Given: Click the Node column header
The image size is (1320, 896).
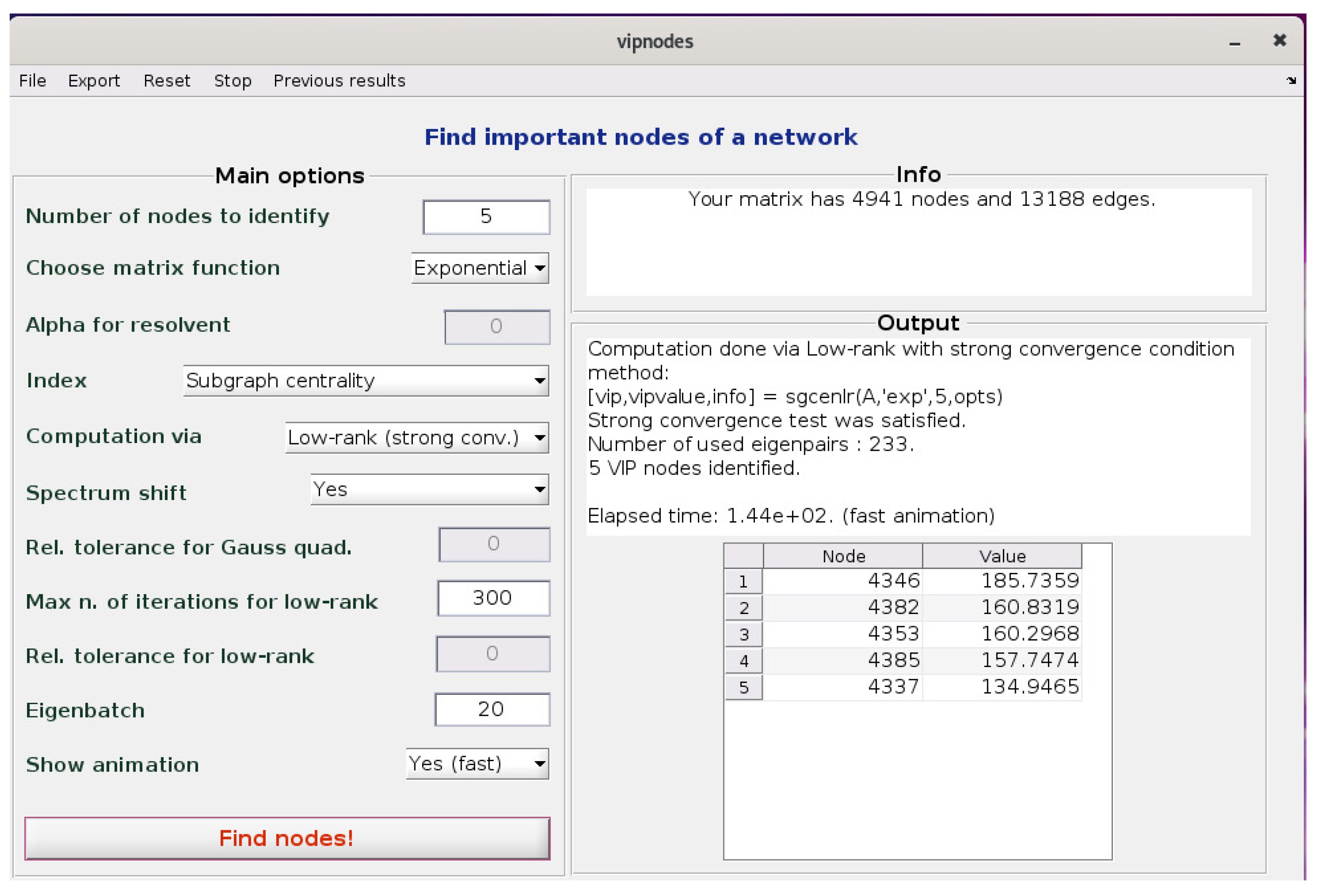Looking at the screenshot, I should pyautogui.click(x=843, y=556).
